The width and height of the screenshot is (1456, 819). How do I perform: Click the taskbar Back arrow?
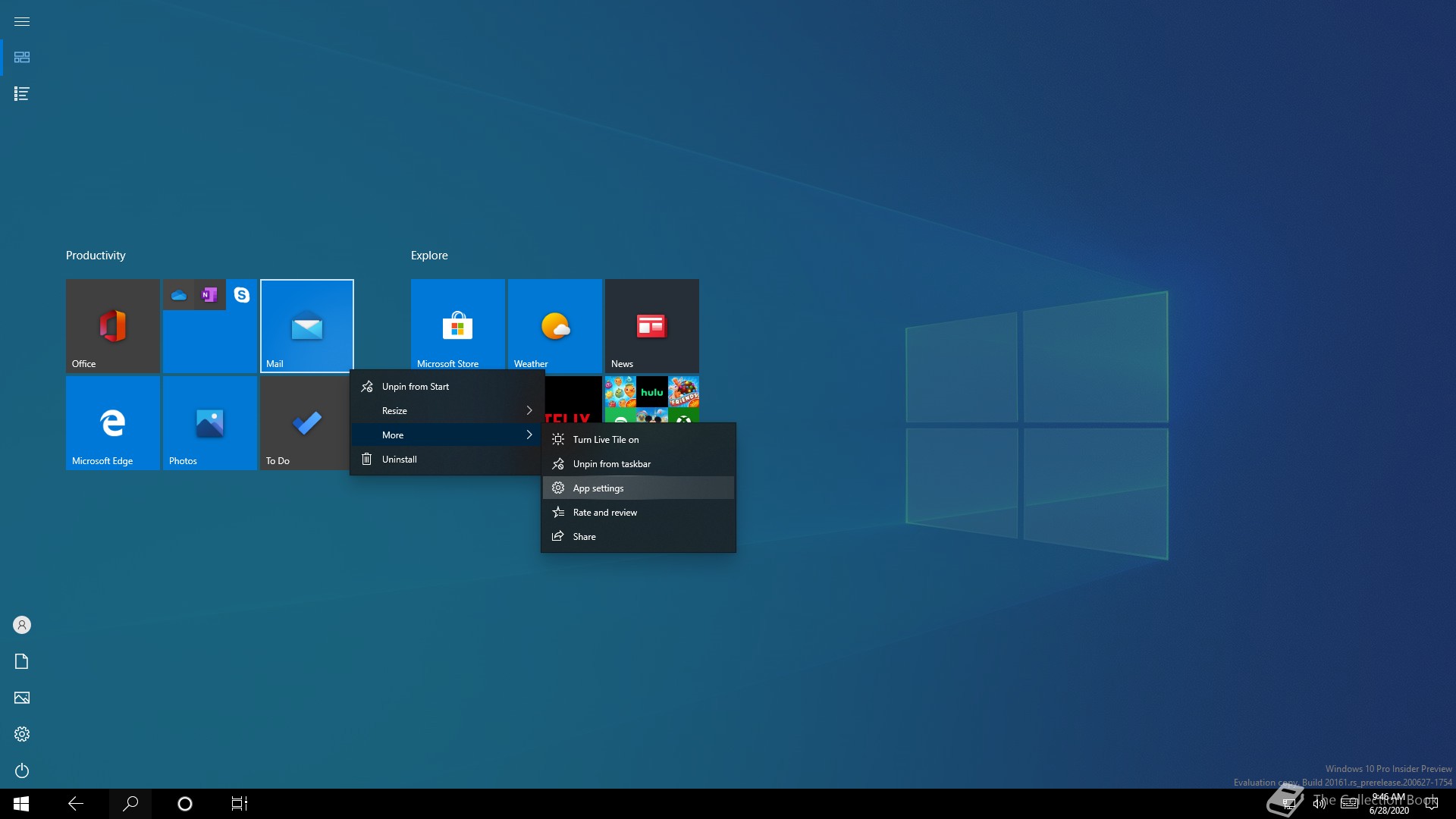[76, 804]
